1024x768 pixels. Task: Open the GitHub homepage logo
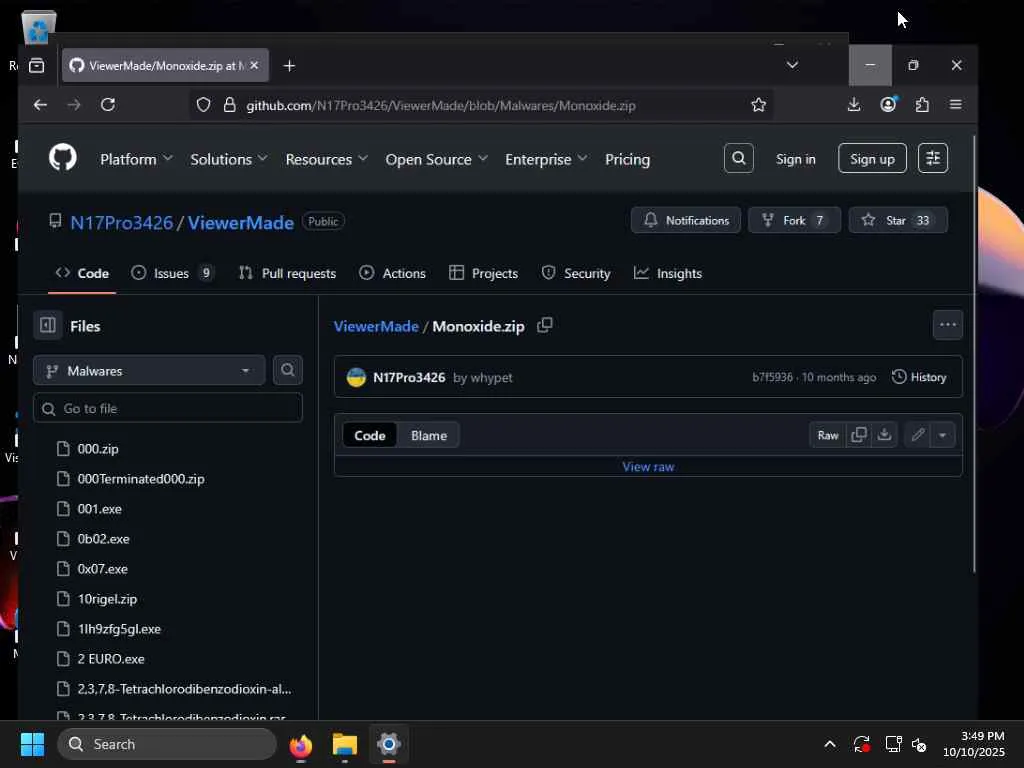click(x=63, y=158)
